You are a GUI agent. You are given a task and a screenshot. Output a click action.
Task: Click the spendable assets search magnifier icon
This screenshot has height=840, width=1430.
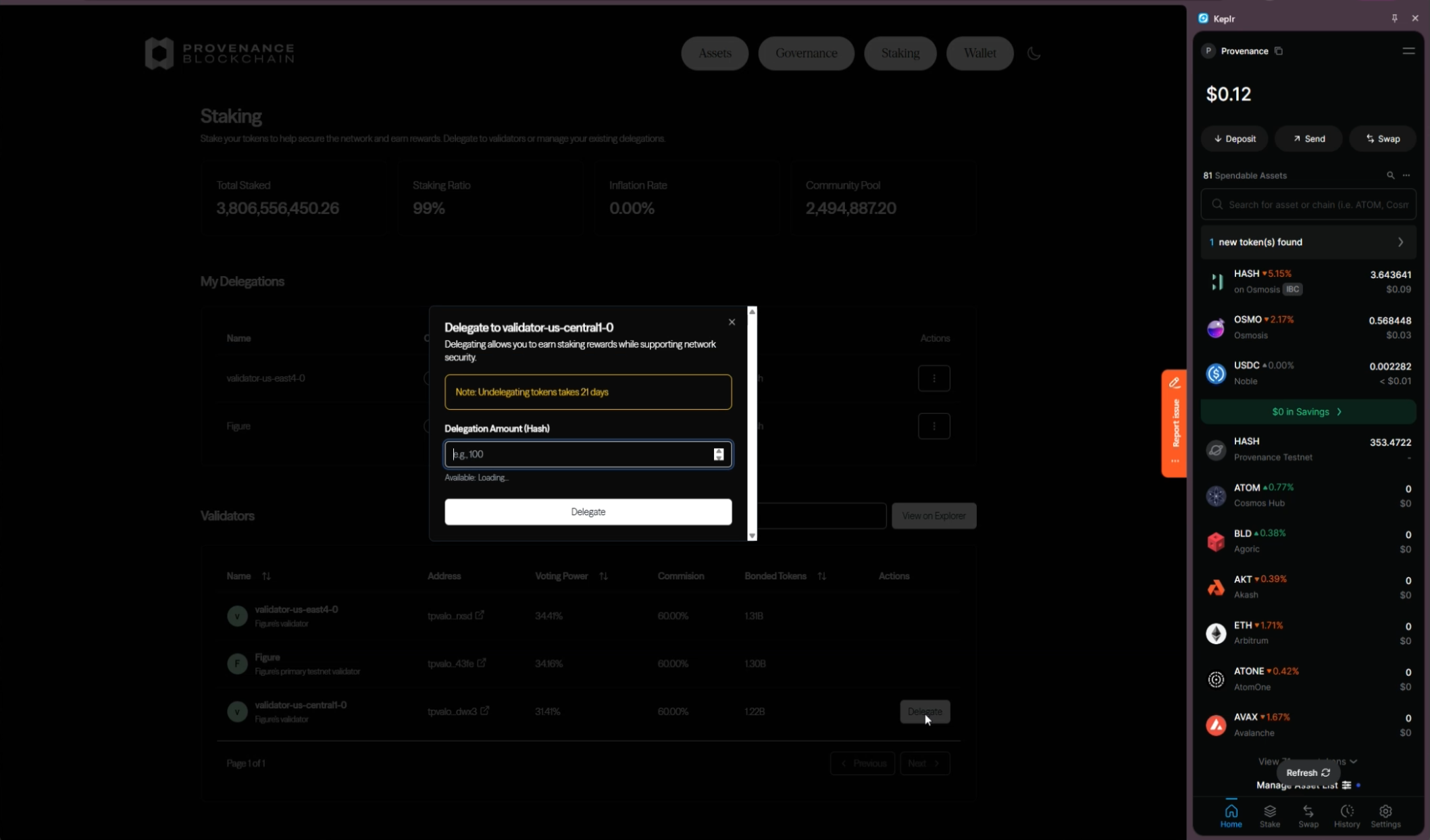tap(1390, 176)
